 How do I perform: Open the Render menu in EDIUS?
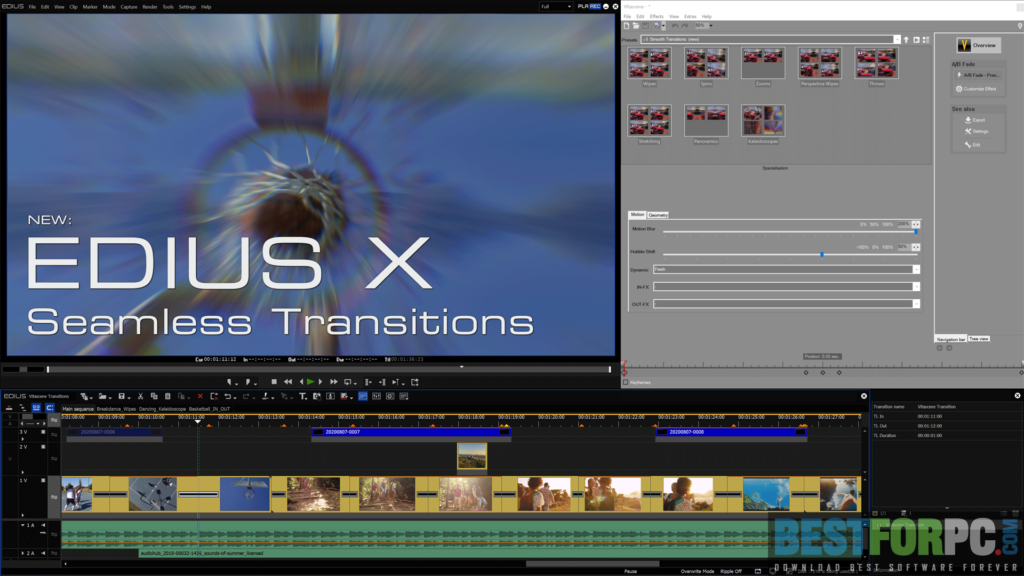tap(150, 7)
